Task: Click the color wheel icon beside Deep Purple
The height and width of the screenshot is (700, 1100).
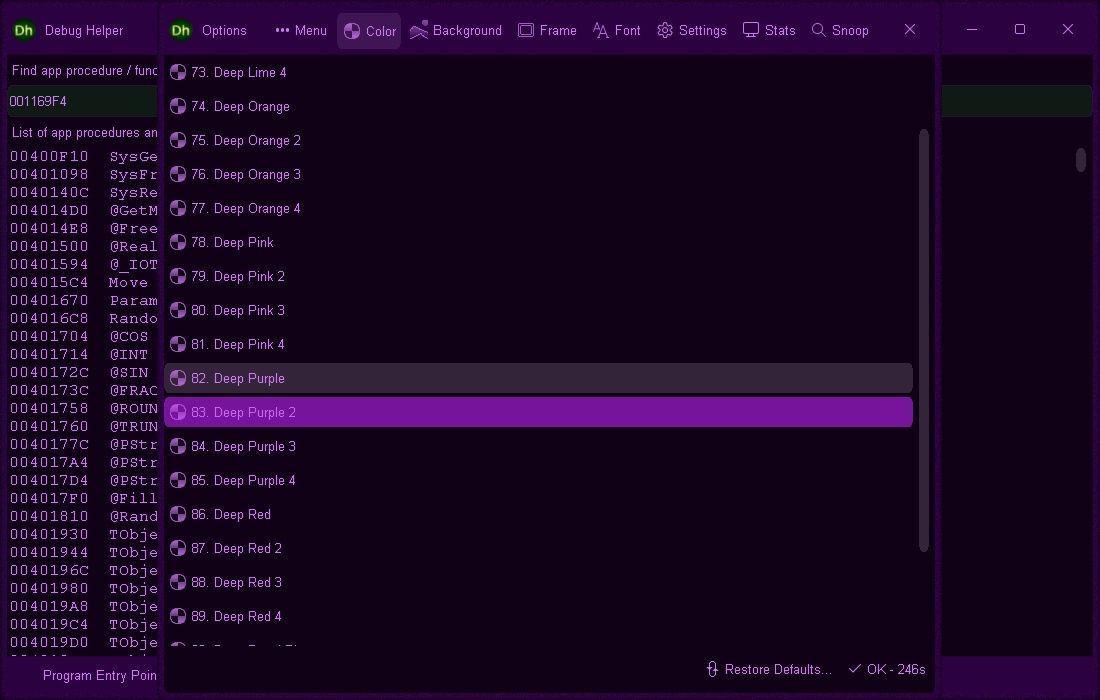Action: (177, 378)
